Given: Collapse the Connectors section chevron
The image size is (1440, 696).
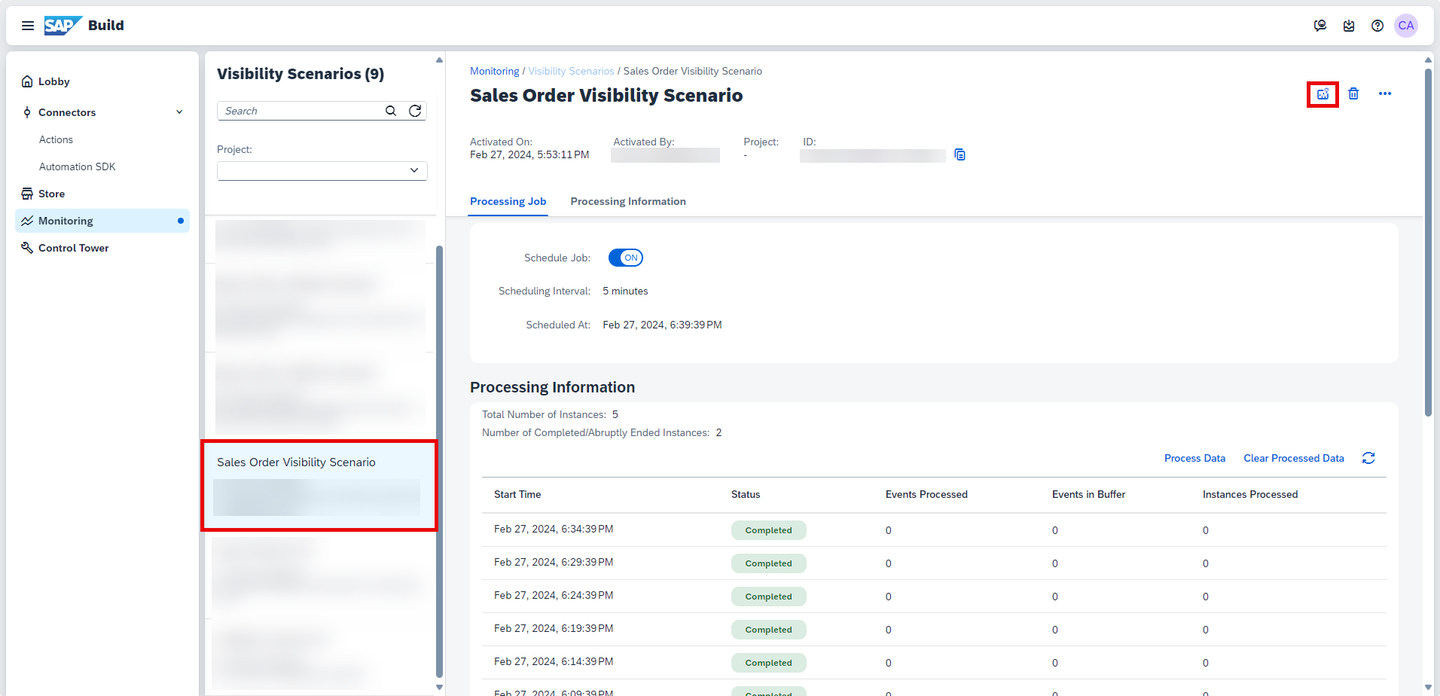Looking at the screenshot, I should [179, 113].
